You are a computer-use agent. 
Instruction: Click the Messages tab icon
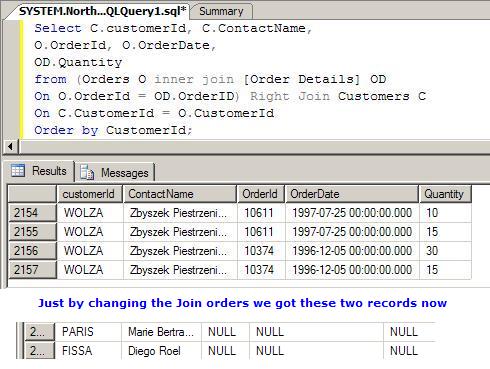tap(87, 172)
